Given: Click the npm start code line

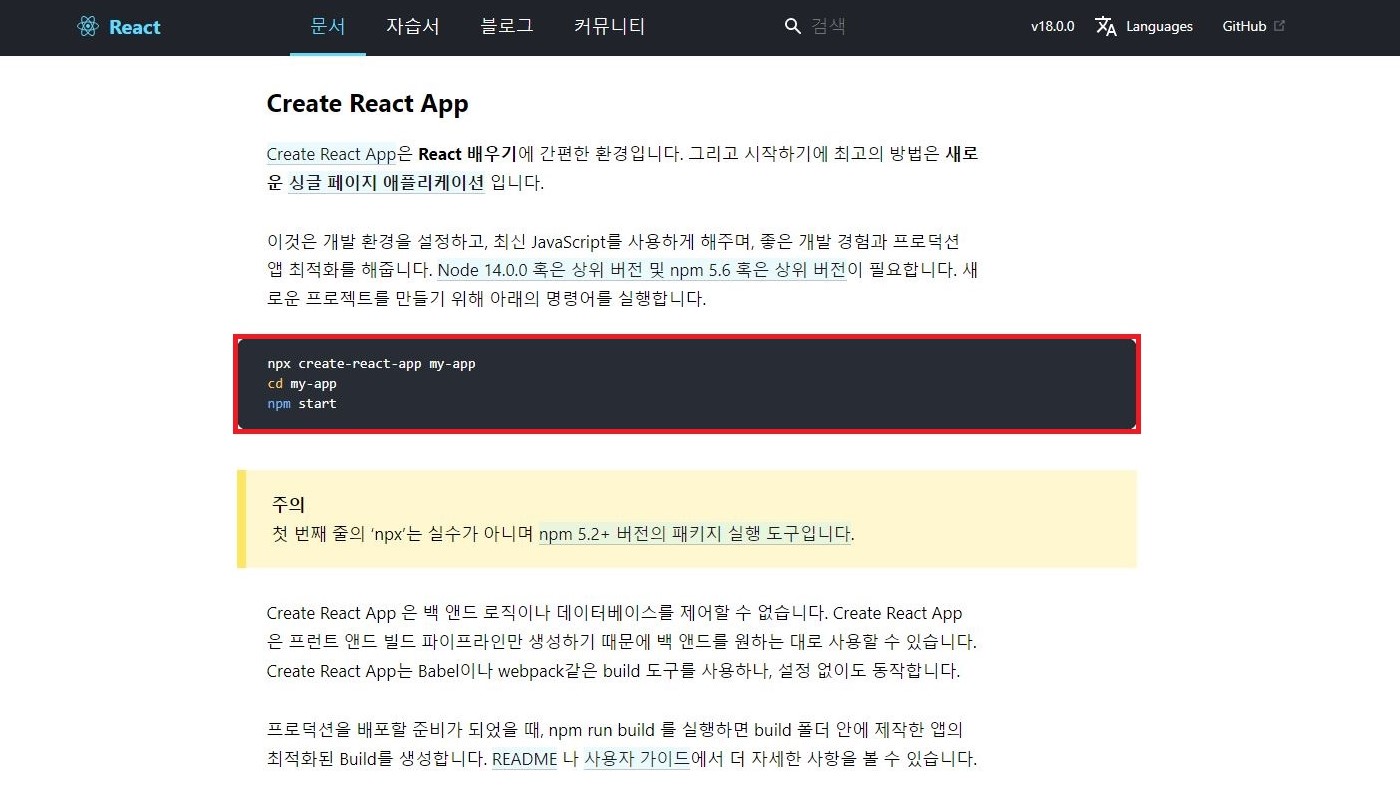Looking at the screenshot, I should point(302,404).
